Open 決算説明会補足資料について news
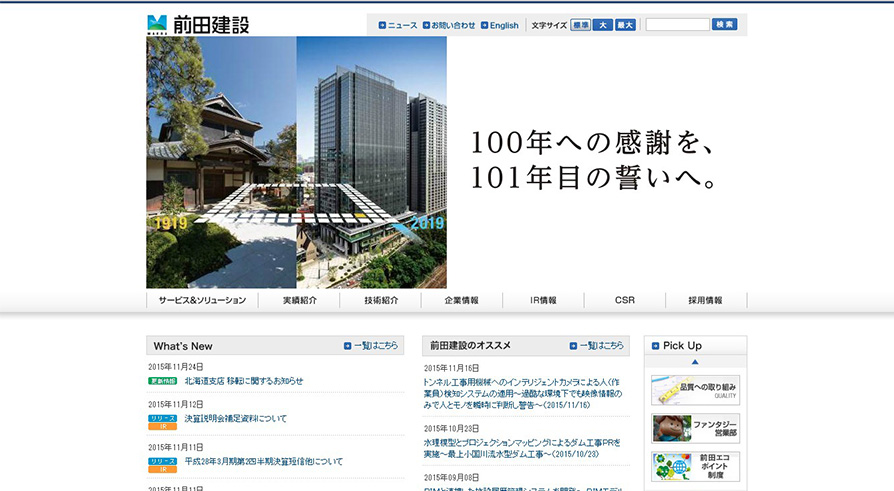The image size is (894, 491). pyautogui.click(x=235, y=419)
